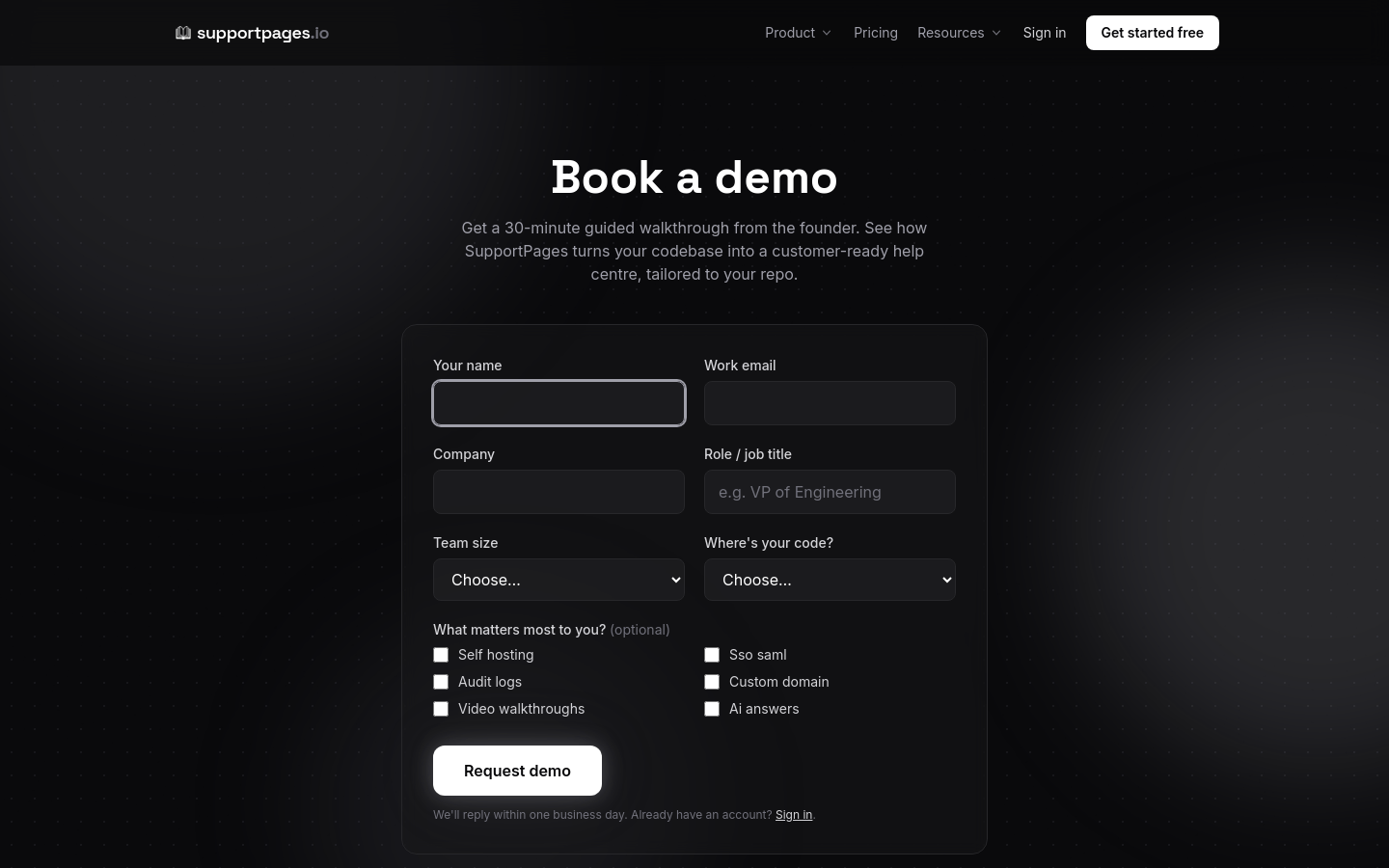1389x868 pixels.
Task: Click the Company field label
Action: 464,454
